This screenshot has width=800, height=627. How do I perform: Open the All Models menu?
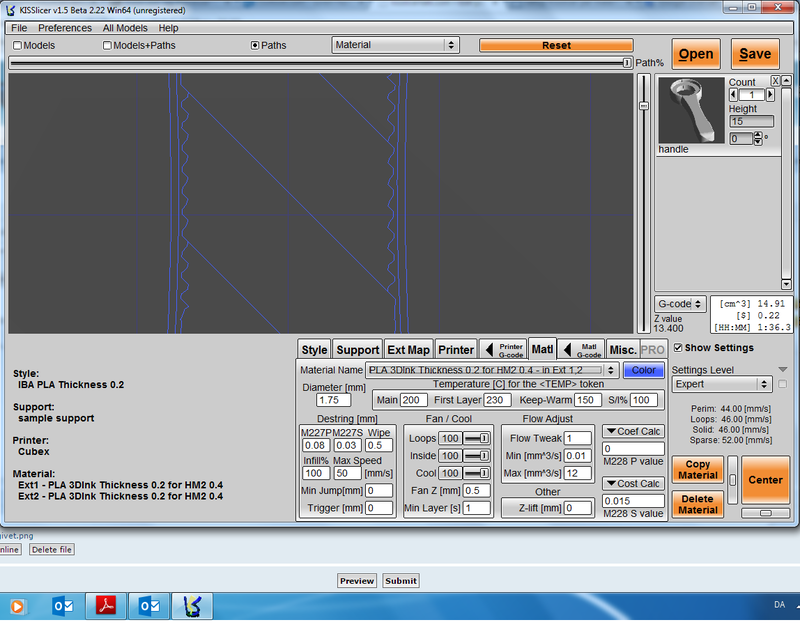click(x=125, y=28)
